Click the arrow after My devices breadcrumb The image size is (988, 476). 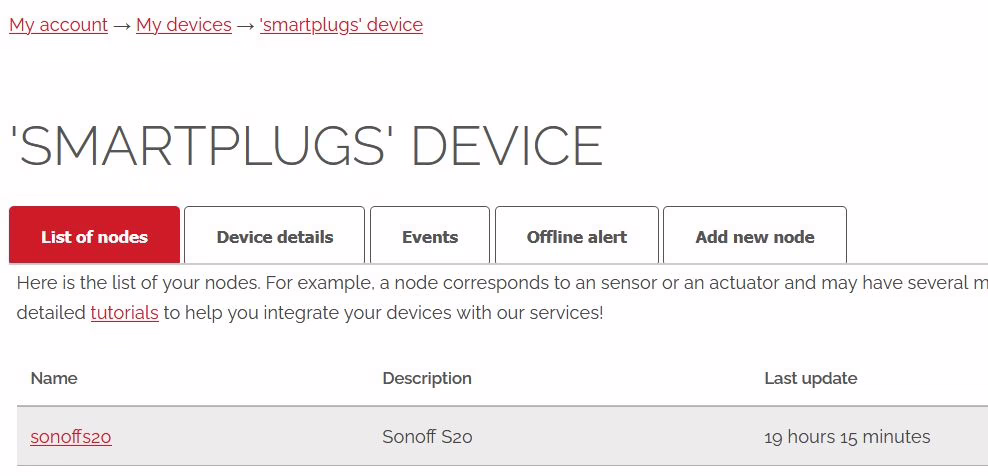(x=246, y=25)
